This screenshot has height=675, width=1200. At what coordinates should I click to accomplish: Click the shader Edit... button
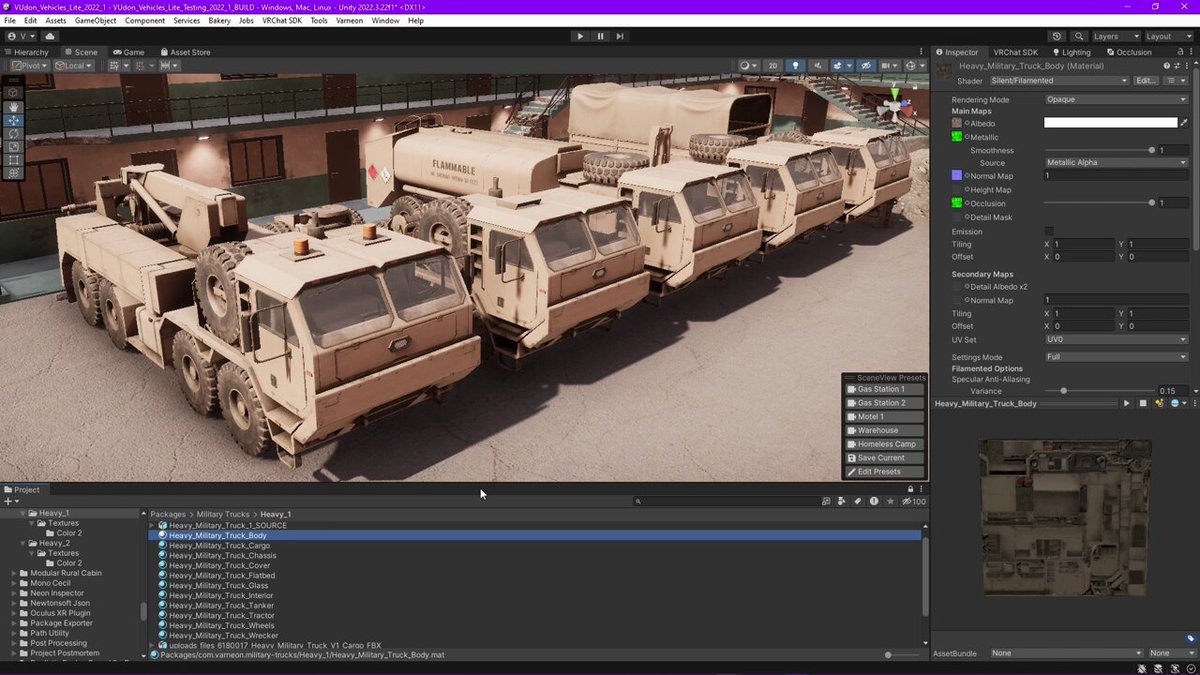pyautogui.click(x=1146, y=81)
